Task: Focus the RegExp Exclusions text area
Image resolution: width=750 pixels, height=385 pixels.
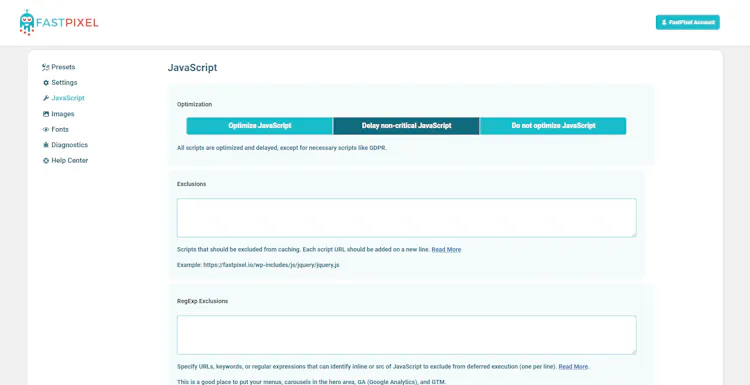Action: (x=407, y=335)
